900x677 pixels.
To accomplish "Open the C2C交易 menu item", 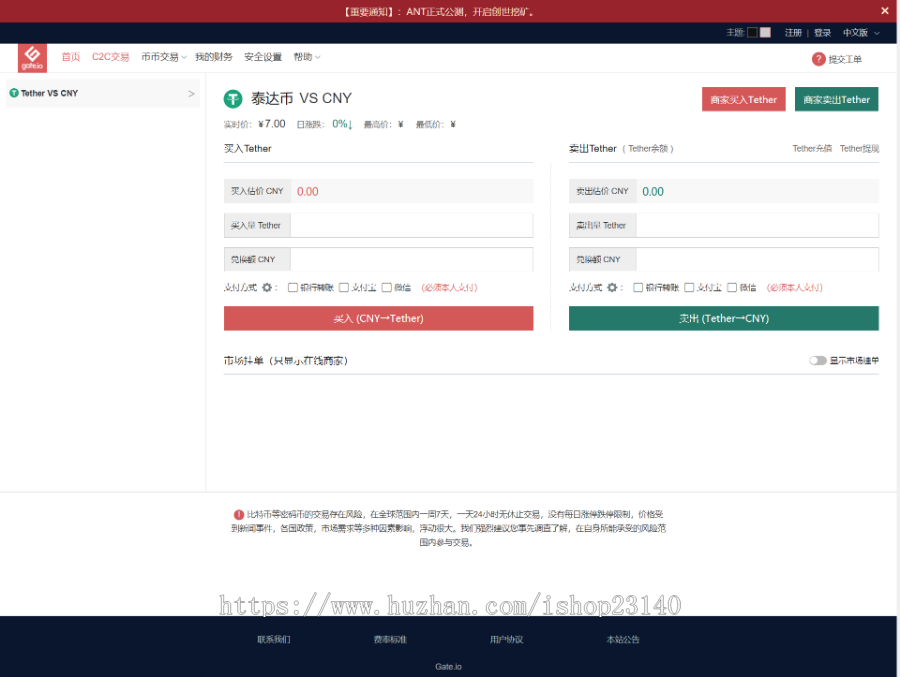I will coord(110,57).
